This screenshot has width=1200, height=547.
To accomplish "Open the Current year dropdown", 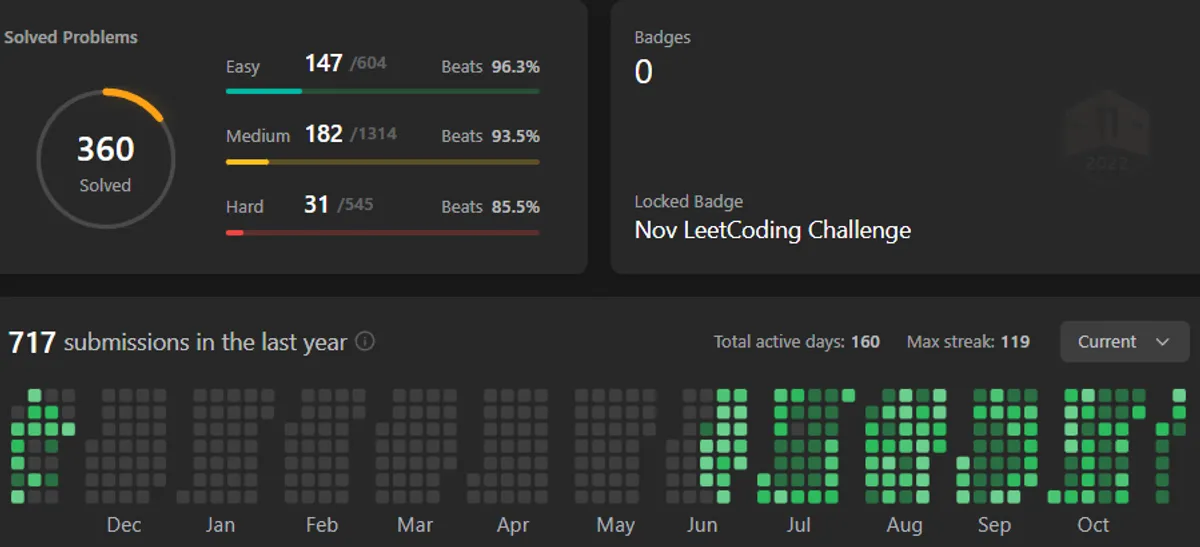I will 1124,342.
